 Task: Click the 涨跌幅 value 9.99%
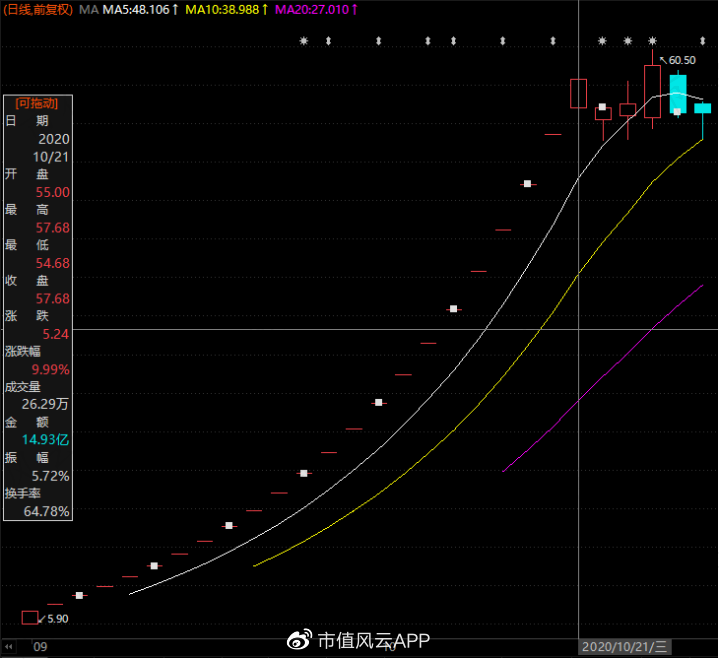pyautogui.click(x=50, y=370)
